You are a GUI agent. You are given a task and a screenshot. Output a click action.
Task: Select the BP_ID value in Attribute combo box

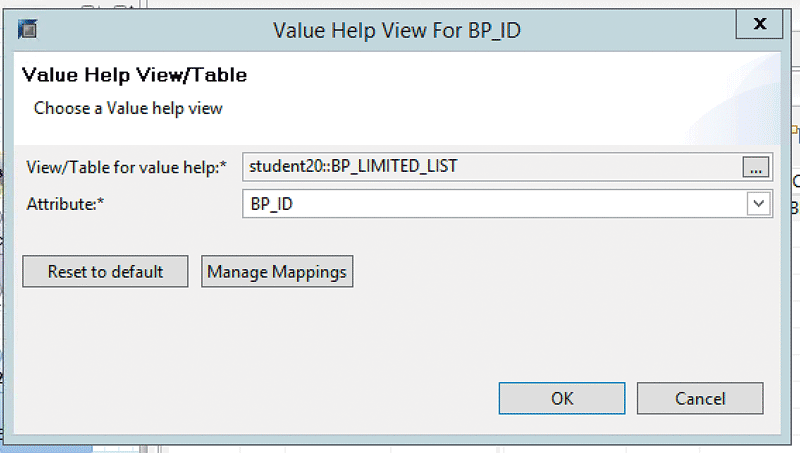point(490,204)
